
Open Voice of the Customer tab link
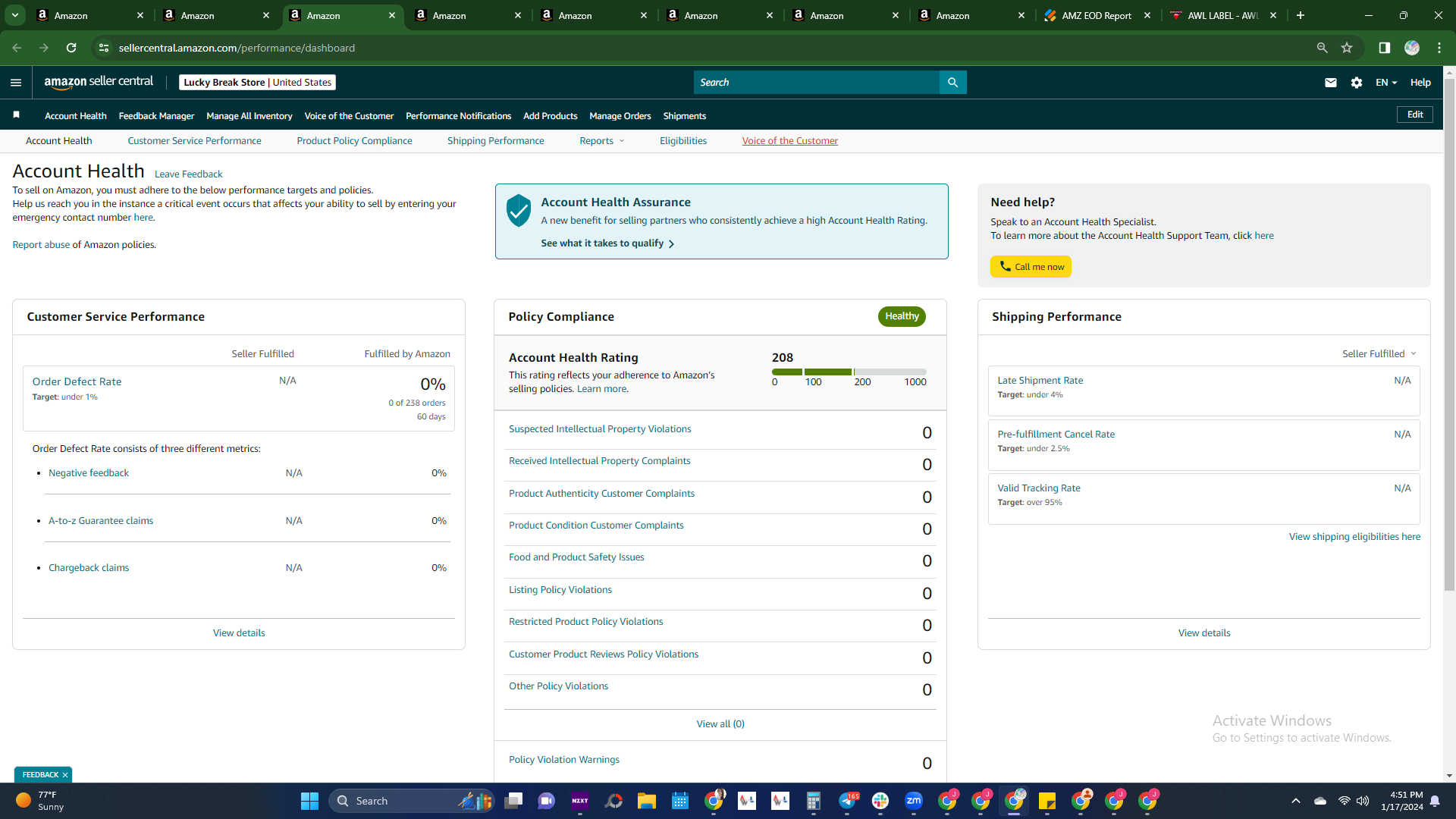click(x=789, y=141)
